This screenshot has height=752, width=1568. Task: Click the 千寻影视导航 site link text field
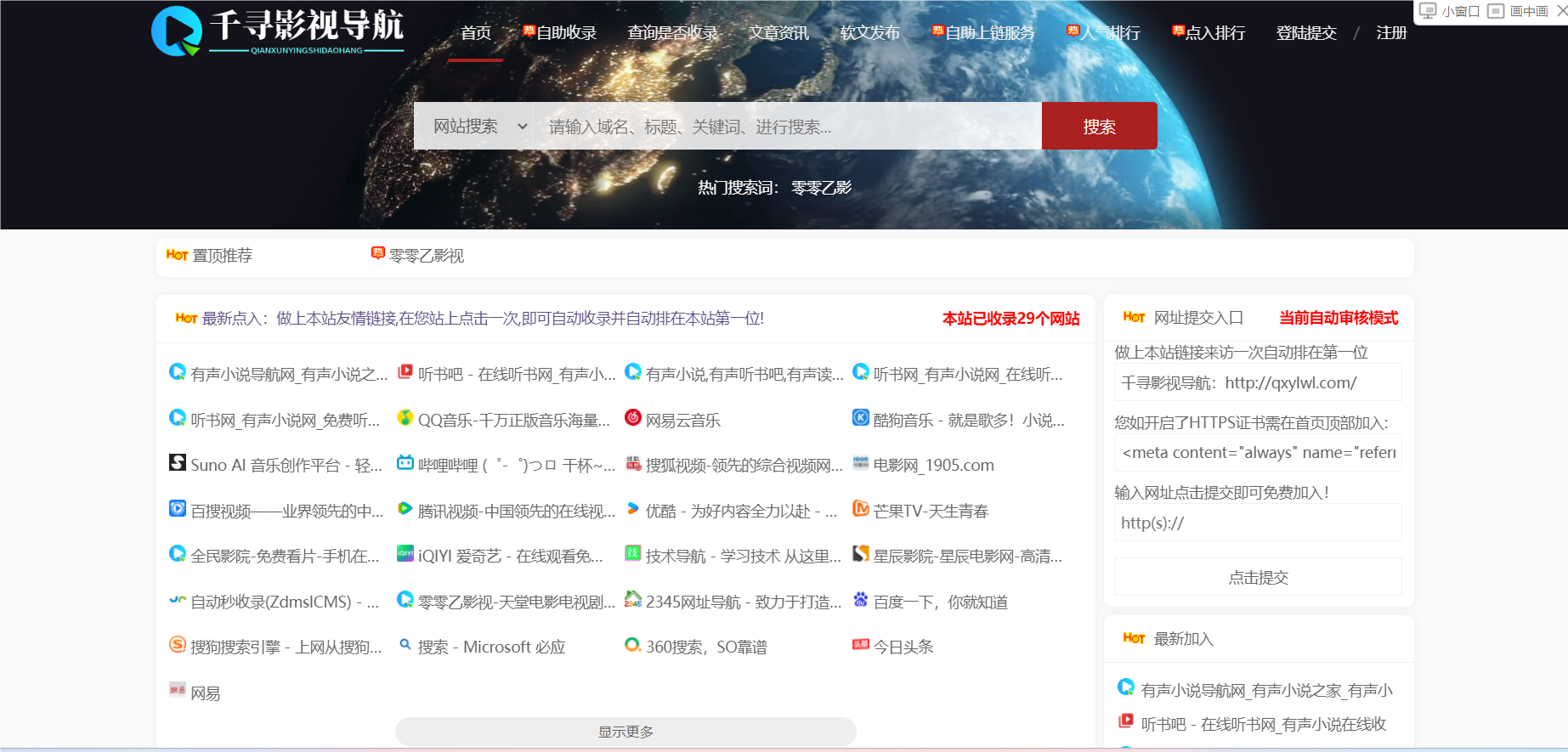coord(1258,382)
